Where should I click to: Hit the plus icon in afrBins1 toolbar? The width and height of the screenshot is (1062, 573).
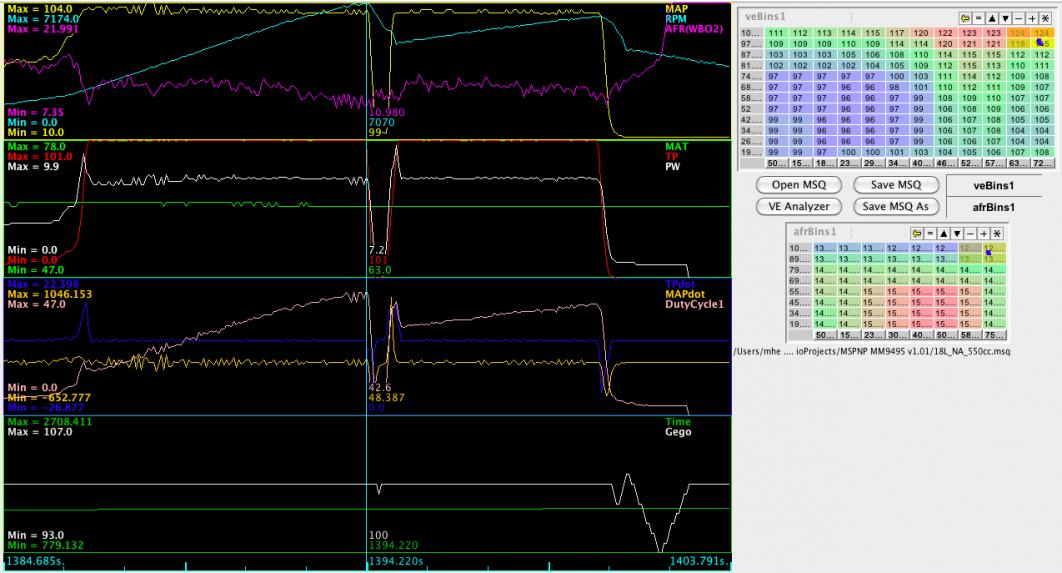point(986,232)
